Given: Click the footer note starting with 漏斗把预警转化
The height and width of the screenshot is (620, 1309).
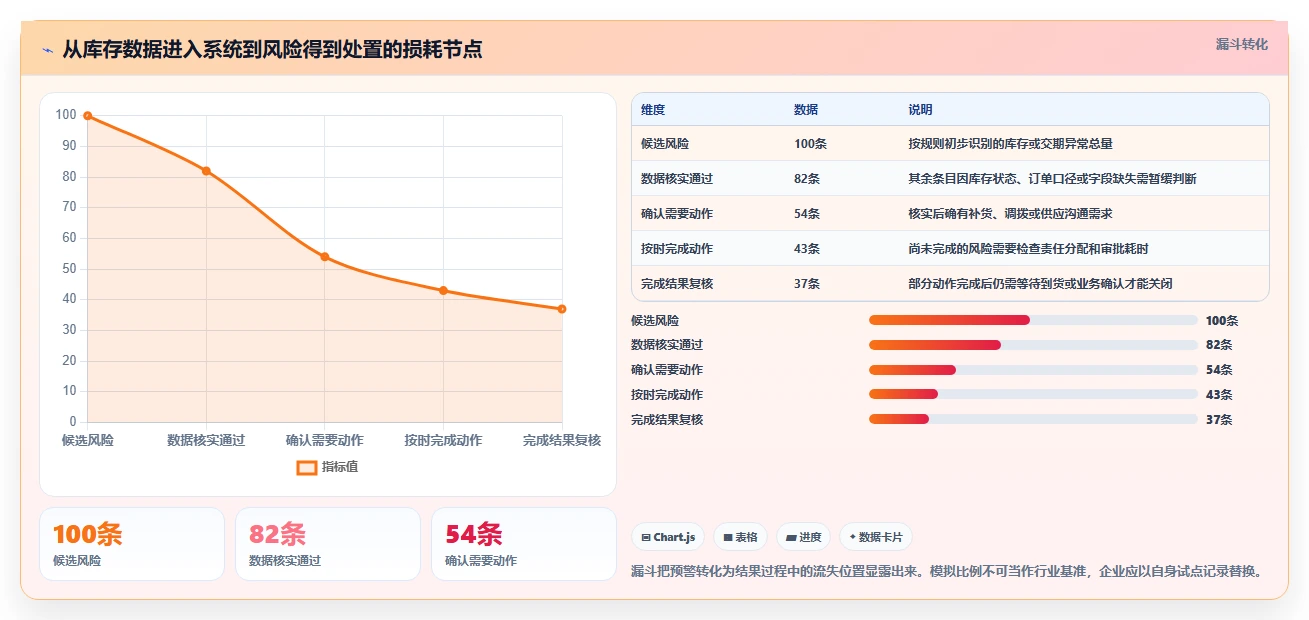Looking at the screenshot, I should coord(946,572).
